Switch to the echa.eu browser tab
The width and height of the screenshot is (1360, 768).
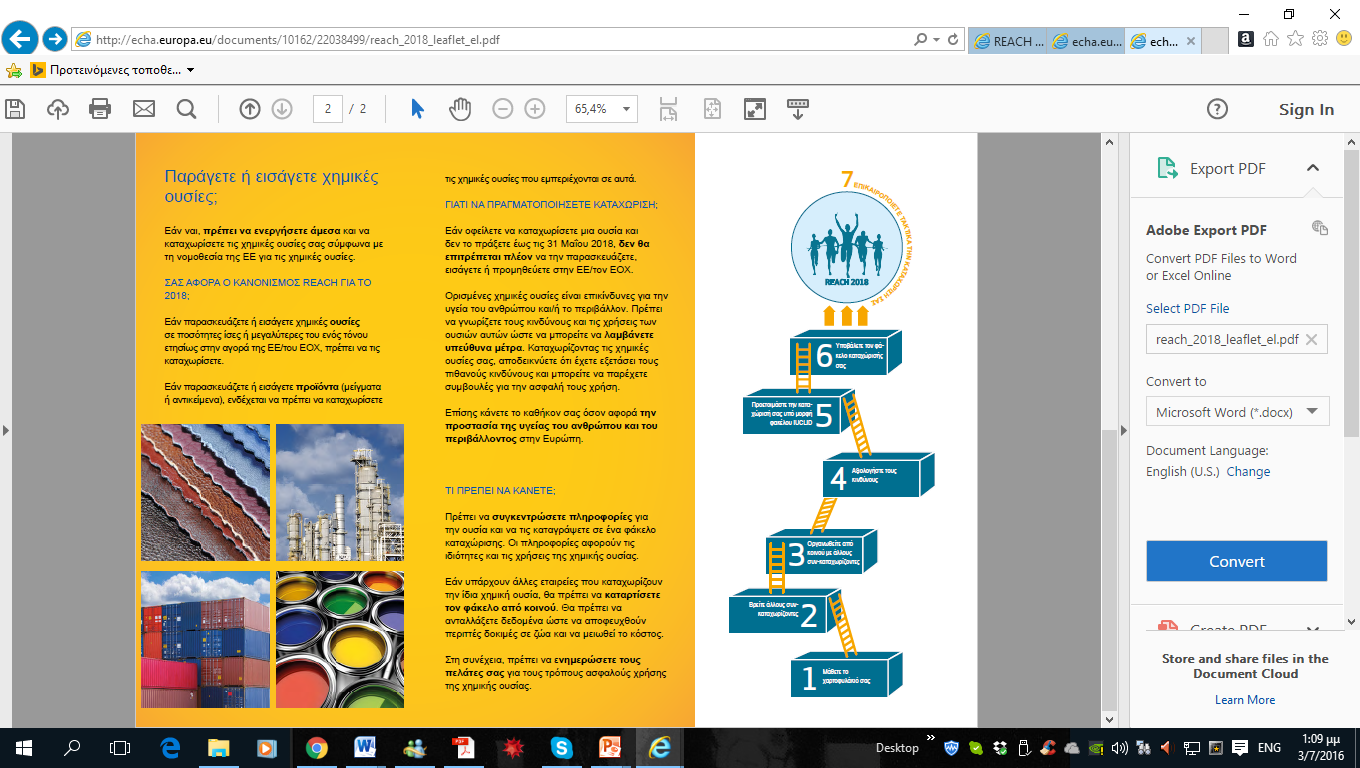[x=1085, y=41]
